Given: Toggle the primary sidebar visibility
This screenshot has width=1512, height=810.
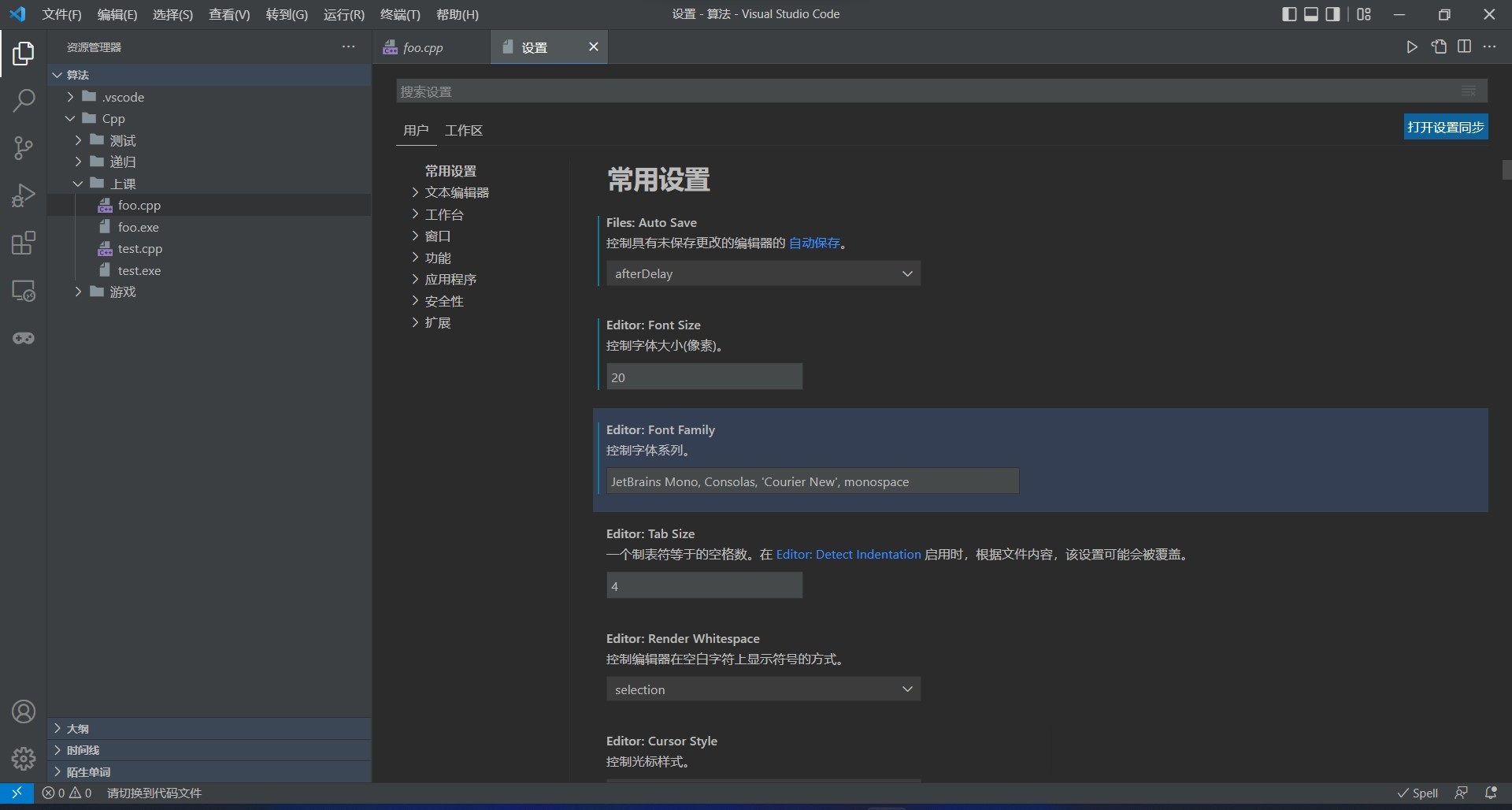Looking at the screenshot, I should pos(1288,13).
